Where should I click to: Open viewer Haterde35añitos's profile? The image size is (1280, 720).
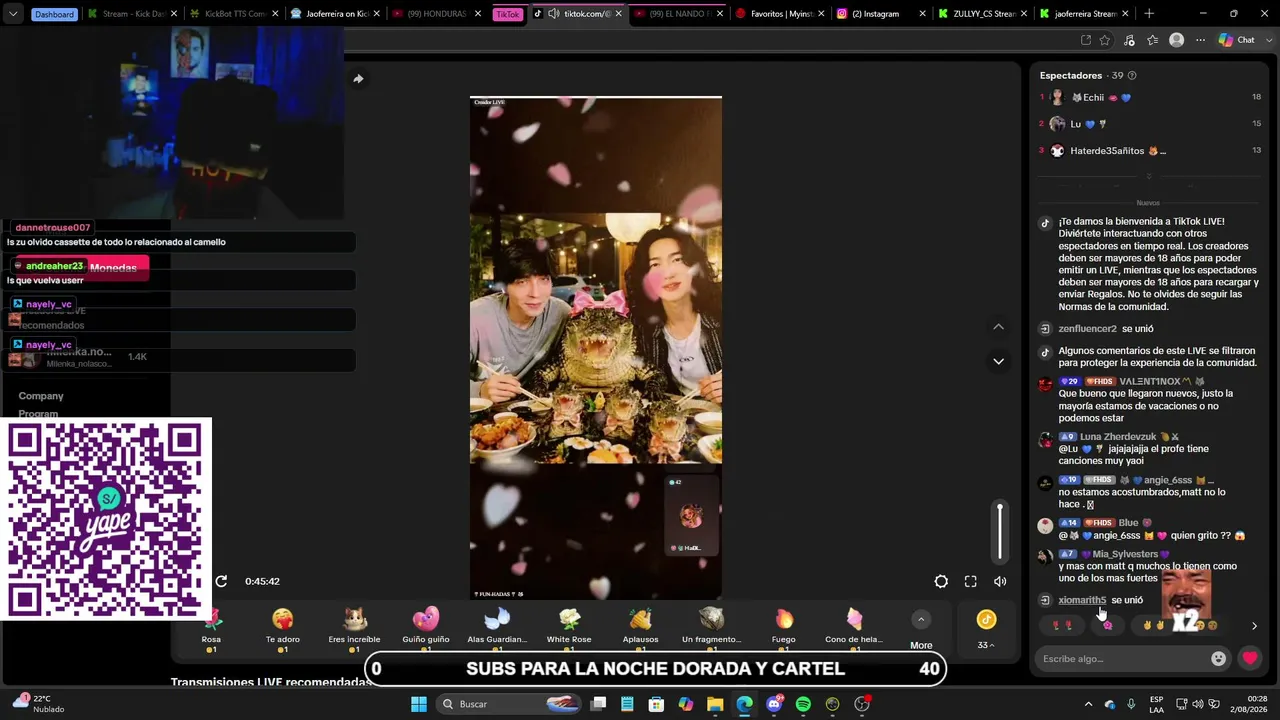(x=1107, y=151)
